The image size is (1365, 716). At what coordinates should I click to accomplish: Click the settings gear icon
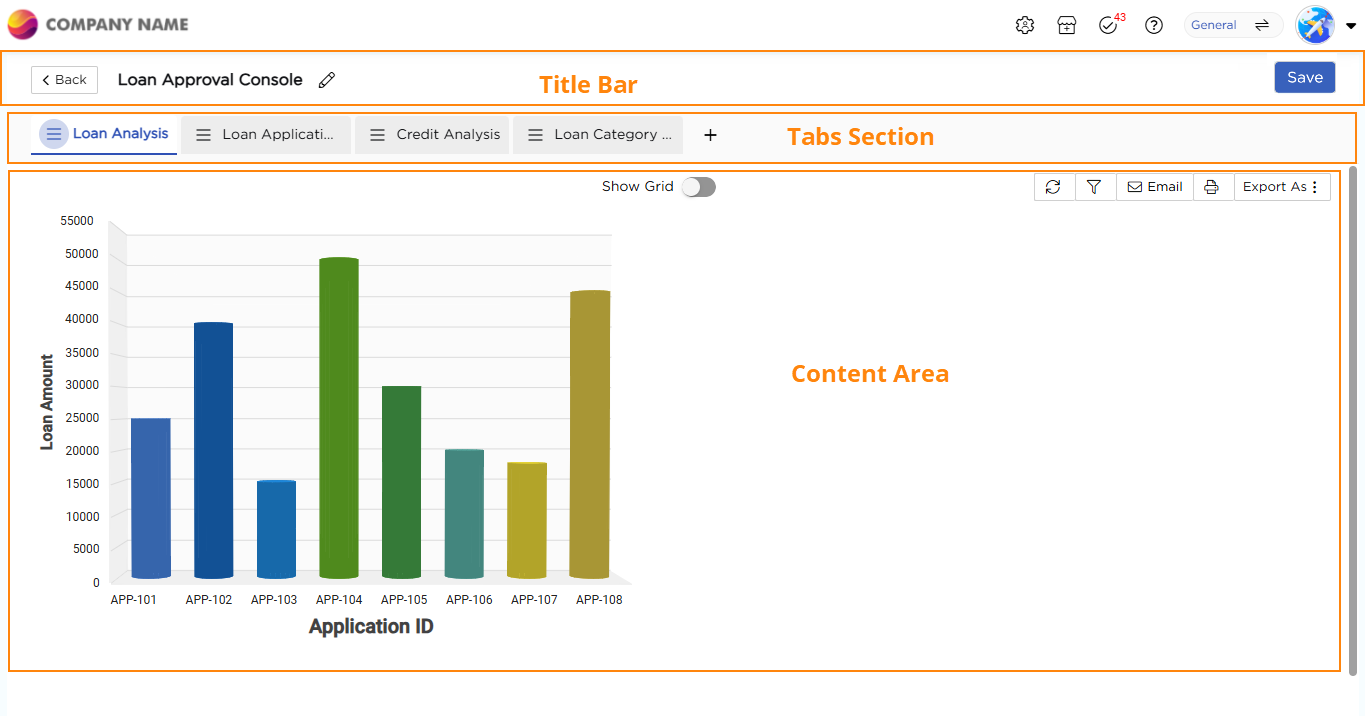[1024, 26]
